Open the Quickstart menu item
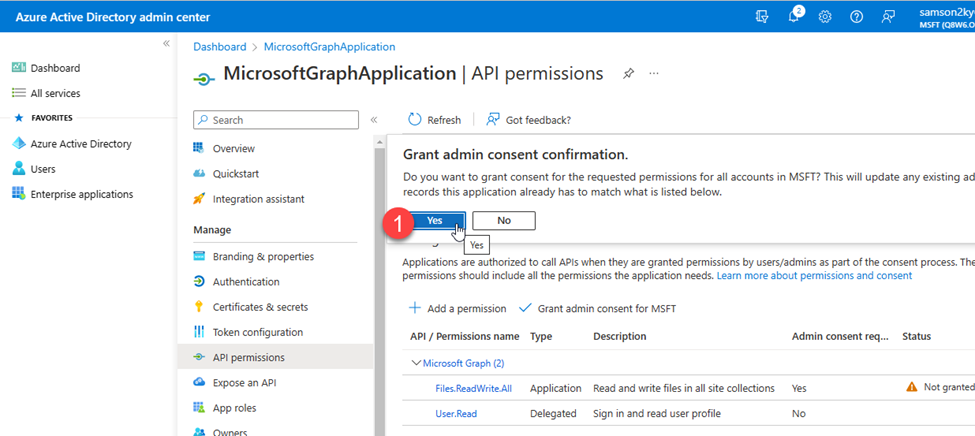This screenshot has width=975, height=436. coord(236,174)
